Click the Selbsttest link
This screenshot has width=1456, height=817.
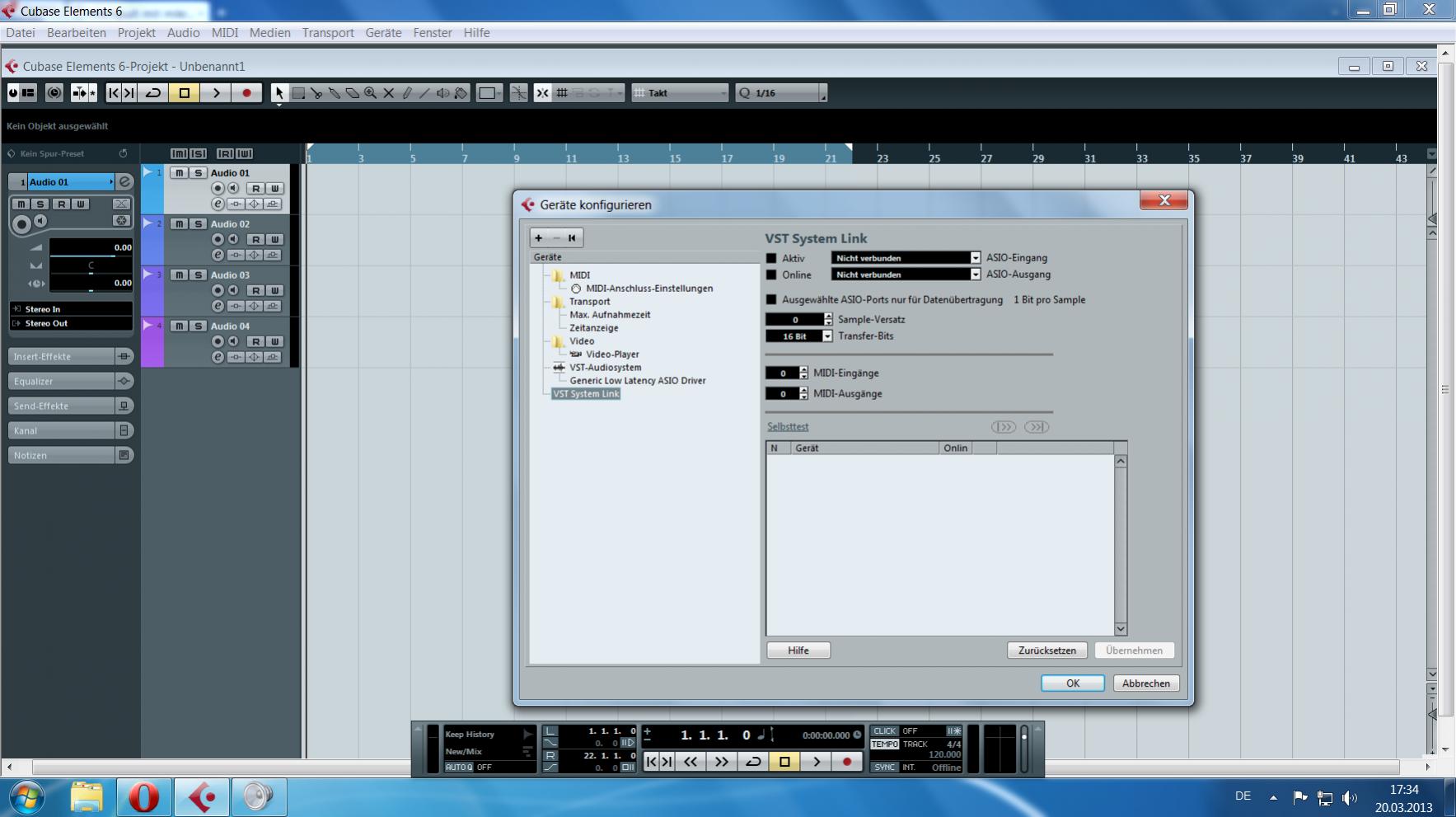(788, 427)
